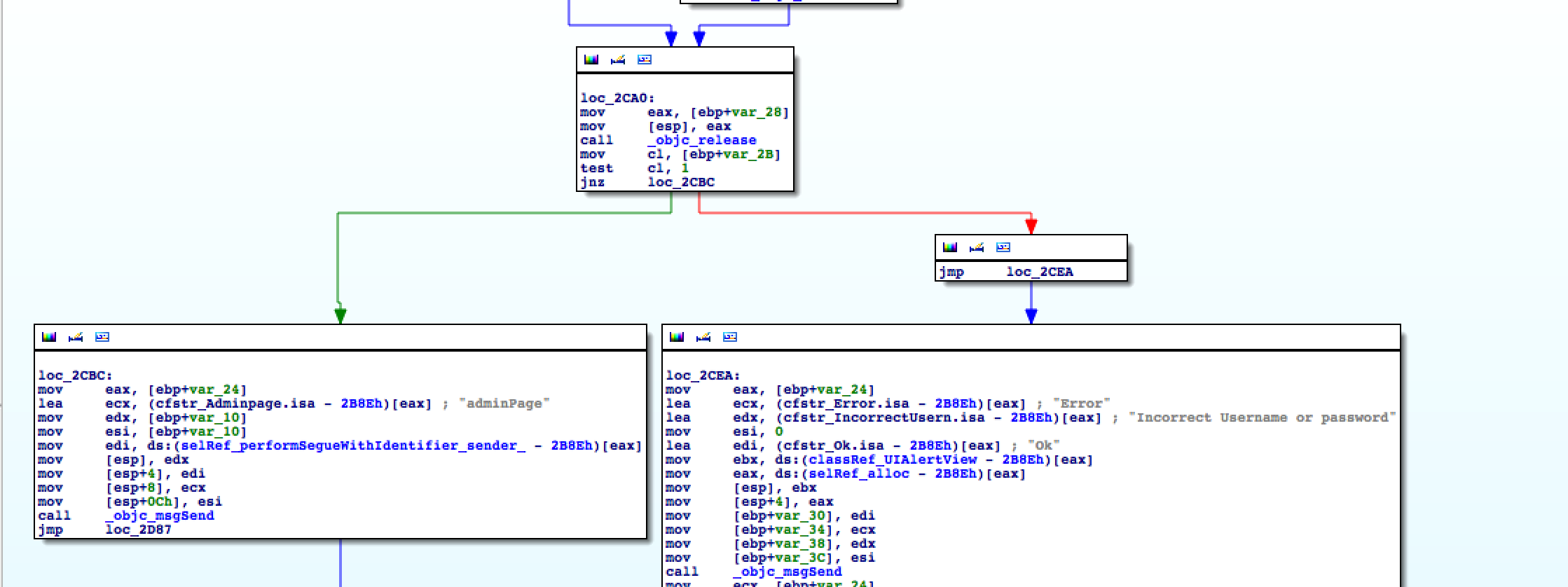Click the loc_2CEA operand in the small jmp block
The height and width of the screenshot is (587, 1568).
click(1040, 272)
